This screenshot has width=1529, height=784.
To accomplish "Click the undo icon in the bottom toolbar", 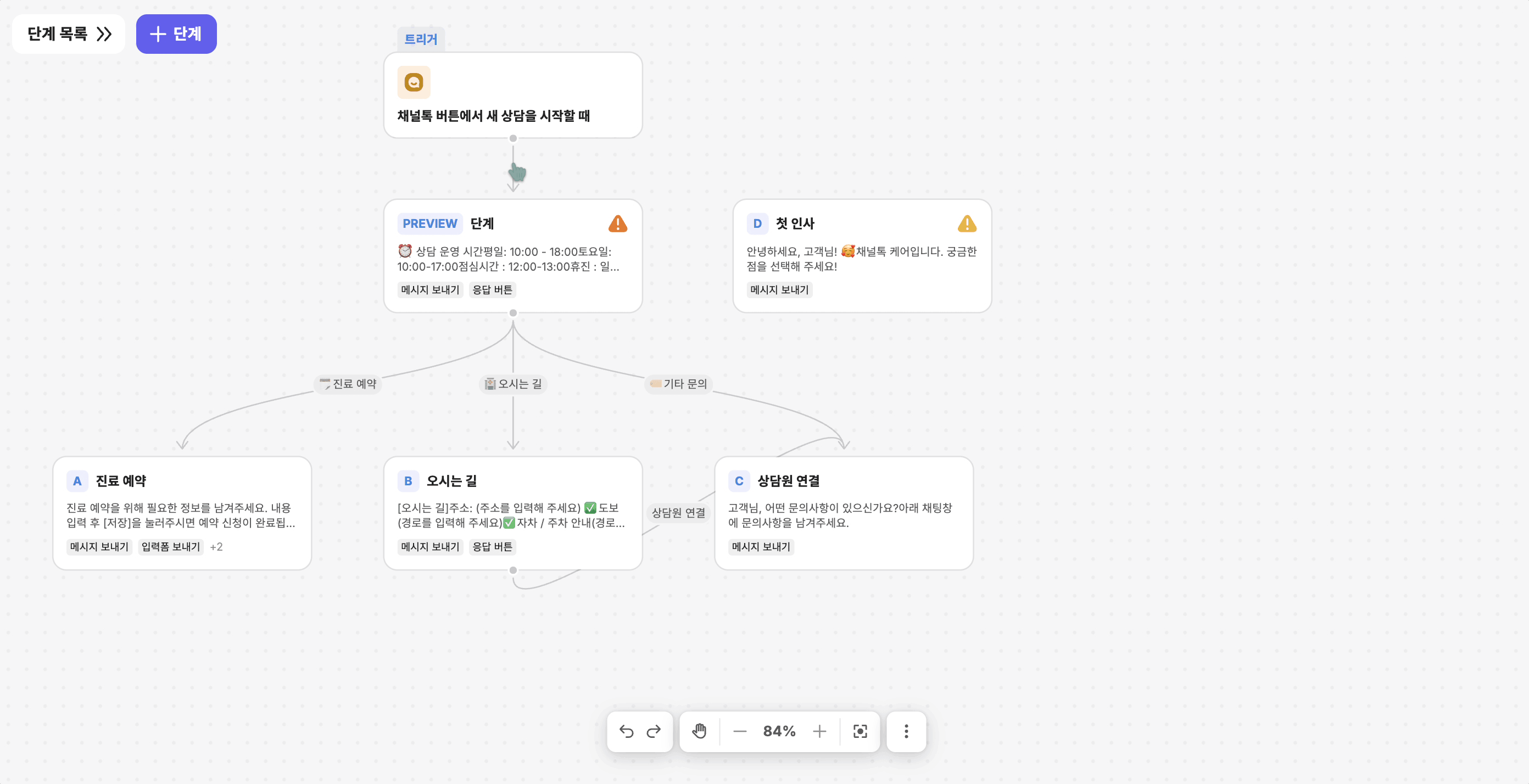I will [x=626, y=731].
